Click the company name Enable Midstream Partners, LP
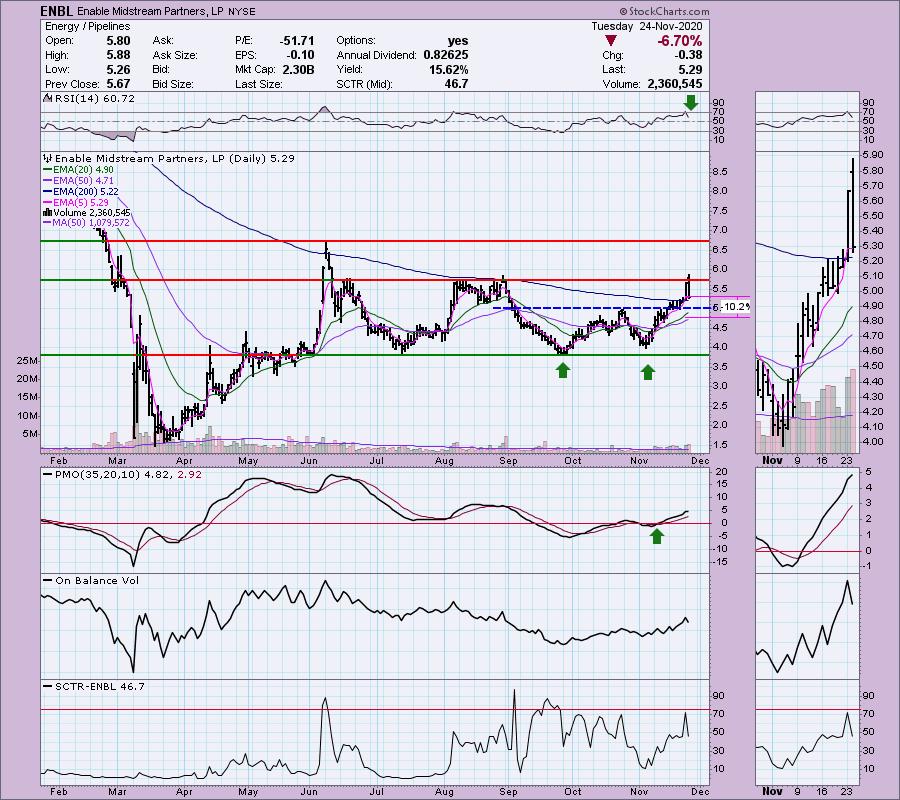 [x=150, y=11]
